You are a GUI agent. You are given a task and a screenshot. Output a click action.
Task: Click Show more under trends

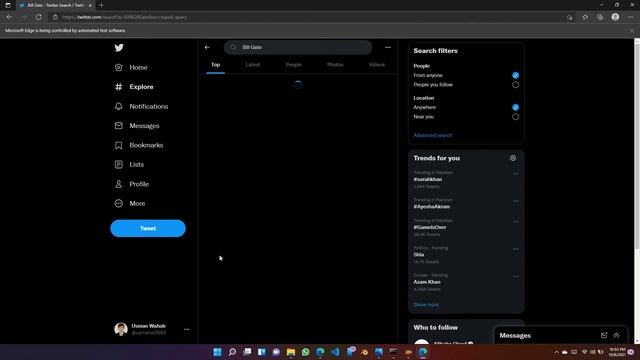[426, 304]
